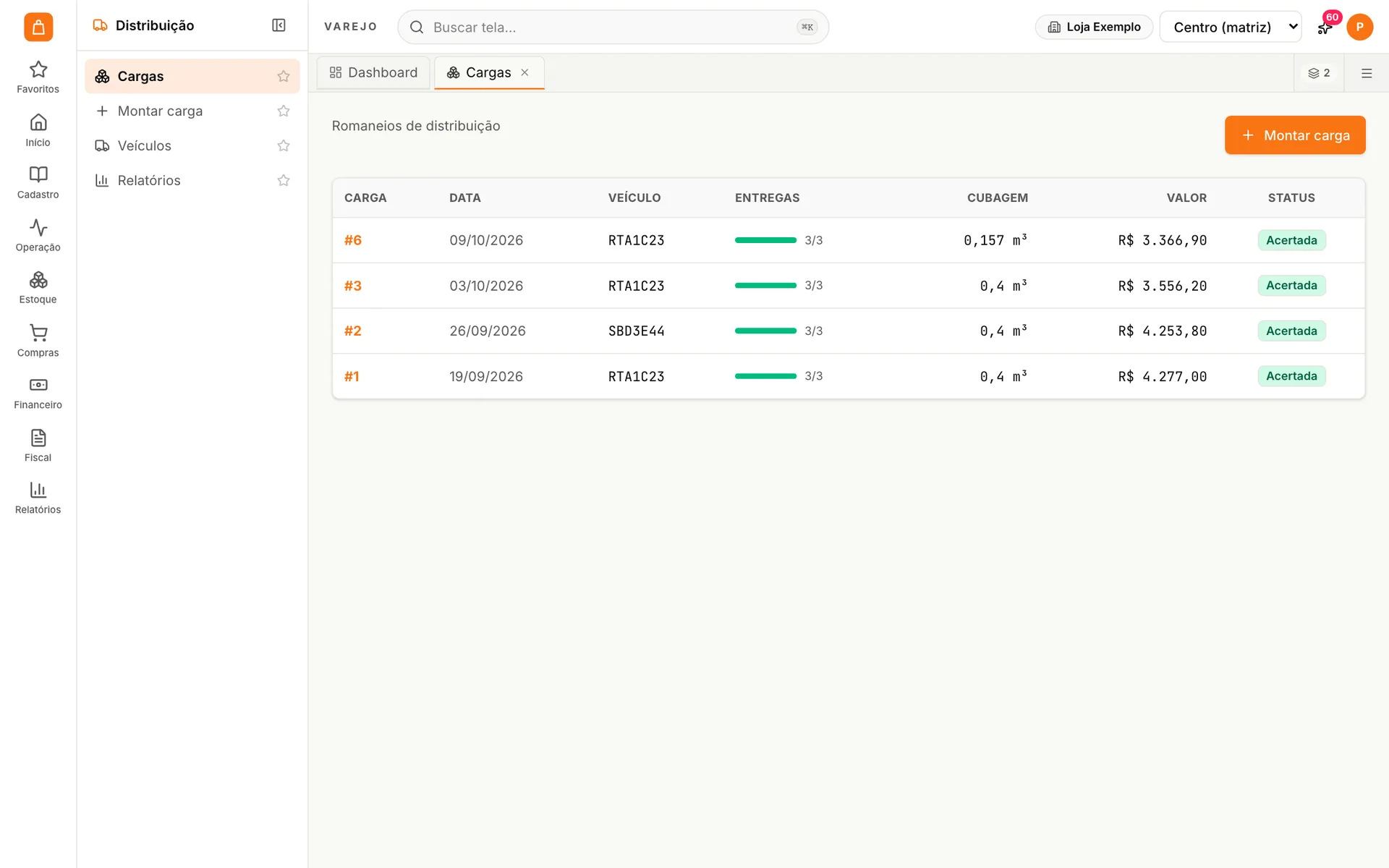Open the Operação module
The height and width of the screenshot is (868, 1389).
[x=38, y=236]
